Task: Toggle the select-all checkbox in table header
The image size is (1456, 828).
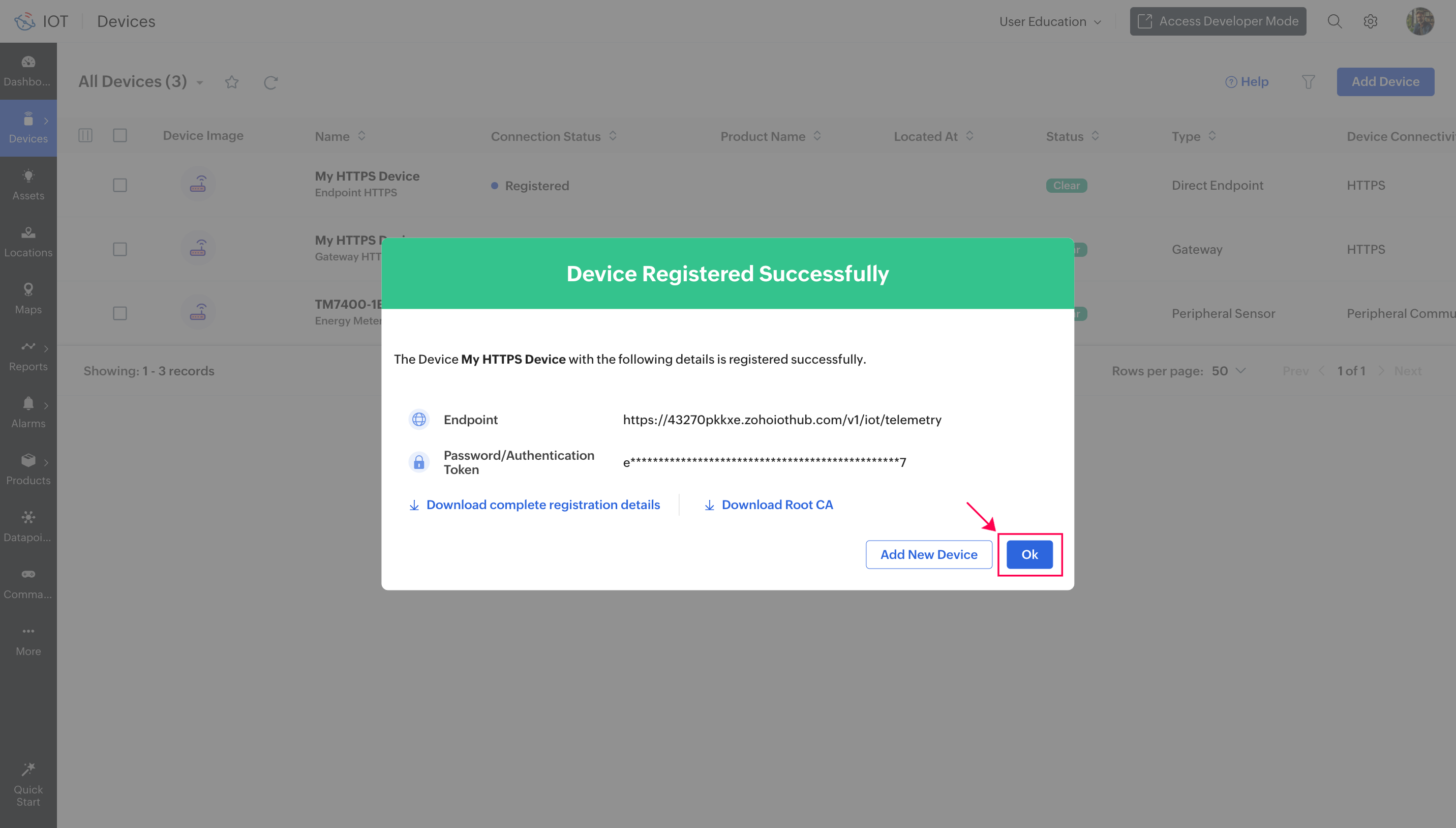Action: pyautogui.click(x=120, y=135)
